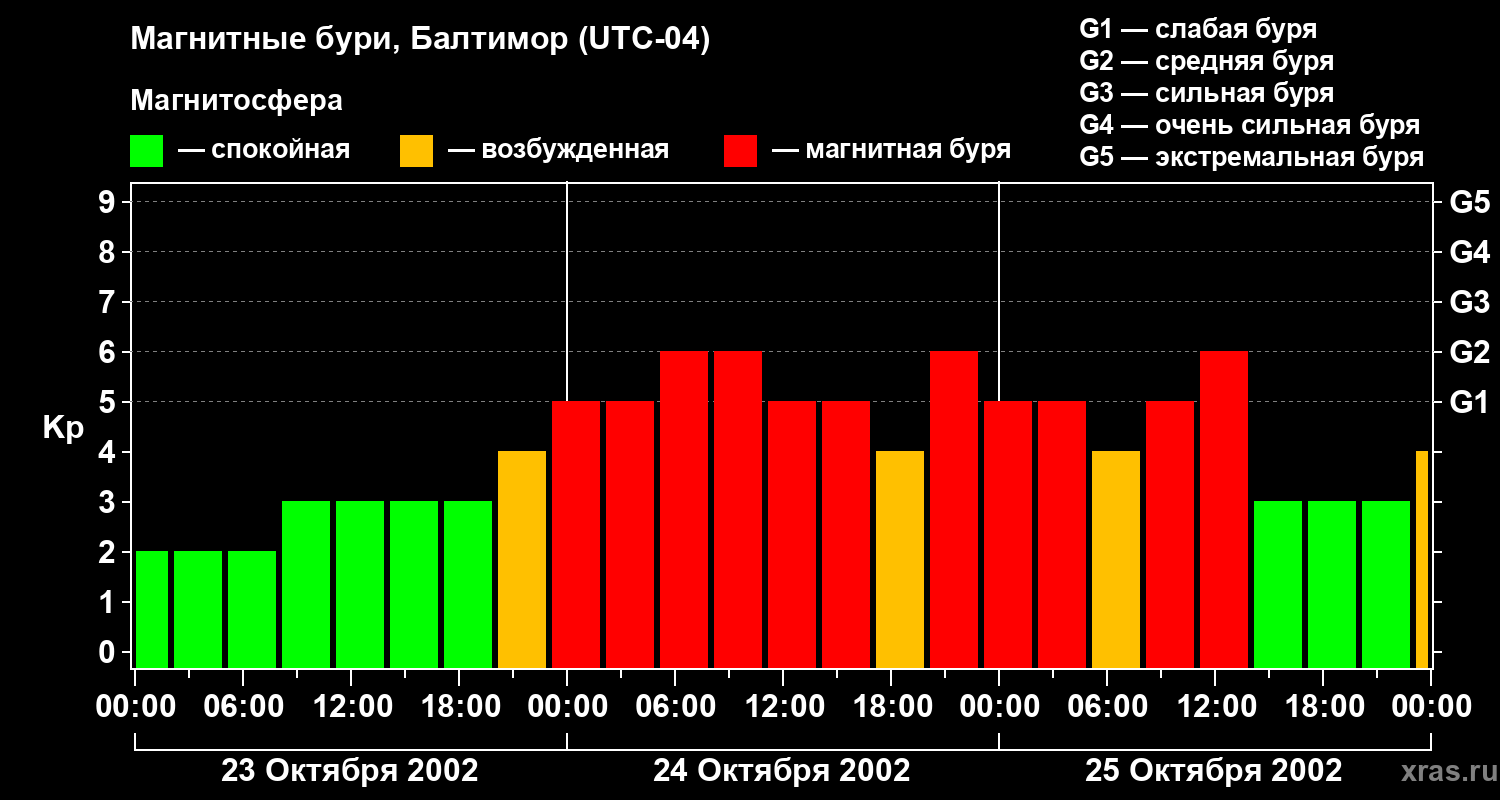Click the 25 October 17:00–20:00 green bar
1500x800 pixels.
click(1332, 585)
